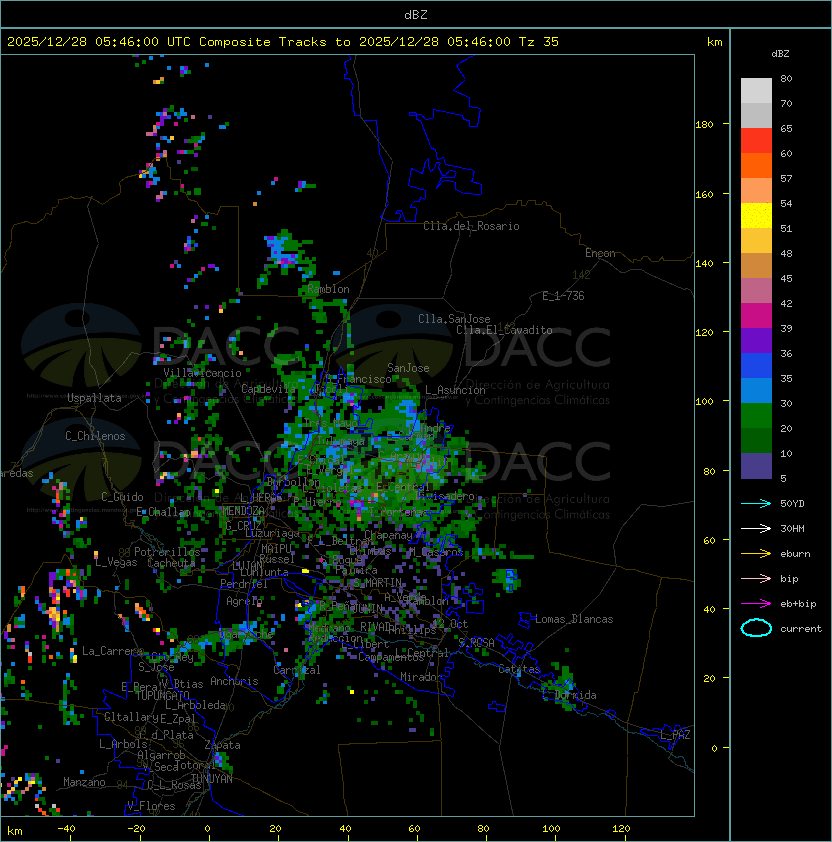Click the 'dBZ' title at the top
The width and height of the screenshot is (832, 842).
tap(416, 15)
